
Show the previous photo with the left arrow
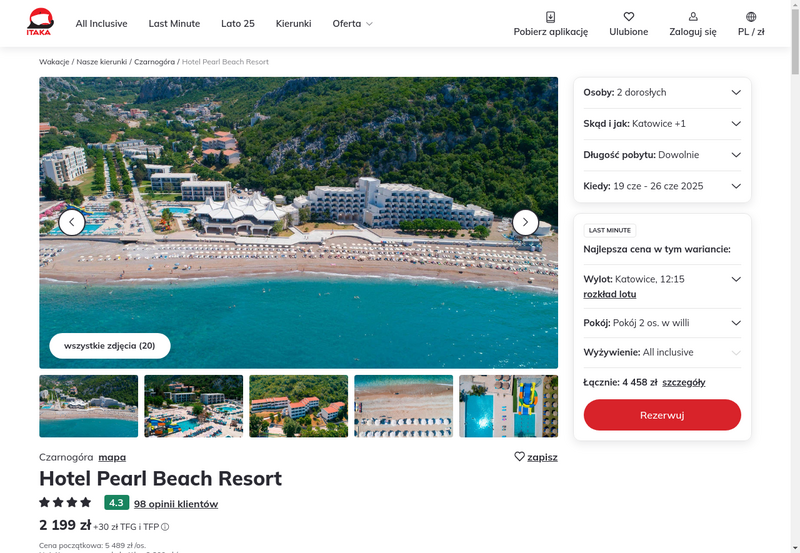click(x=71, y=222)
